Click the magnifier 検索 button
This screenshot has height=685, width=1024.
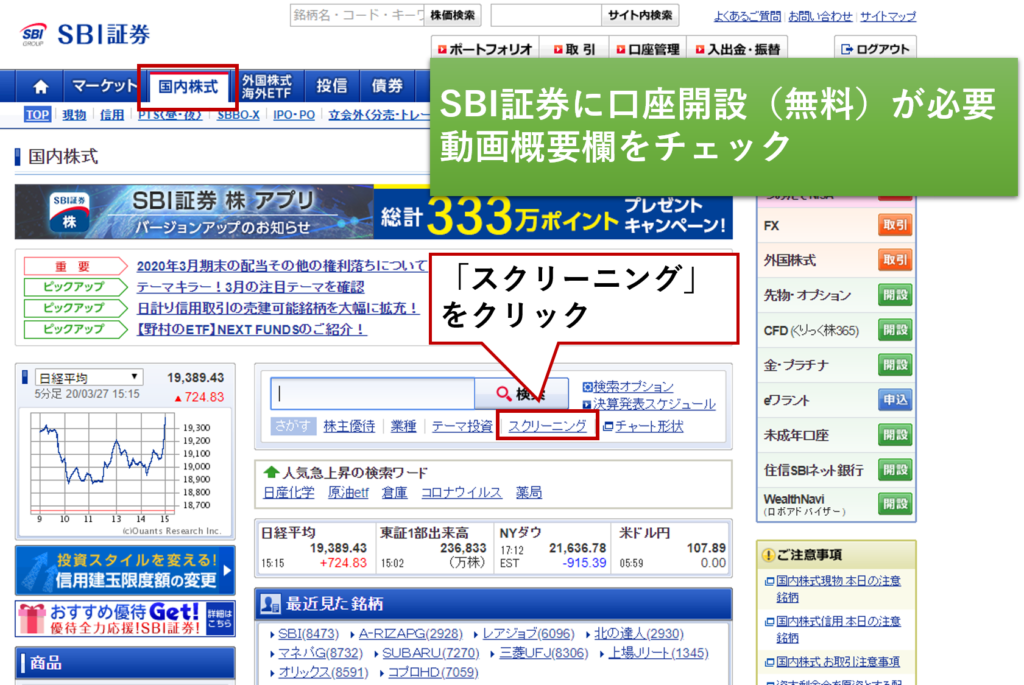click(520, 393)
